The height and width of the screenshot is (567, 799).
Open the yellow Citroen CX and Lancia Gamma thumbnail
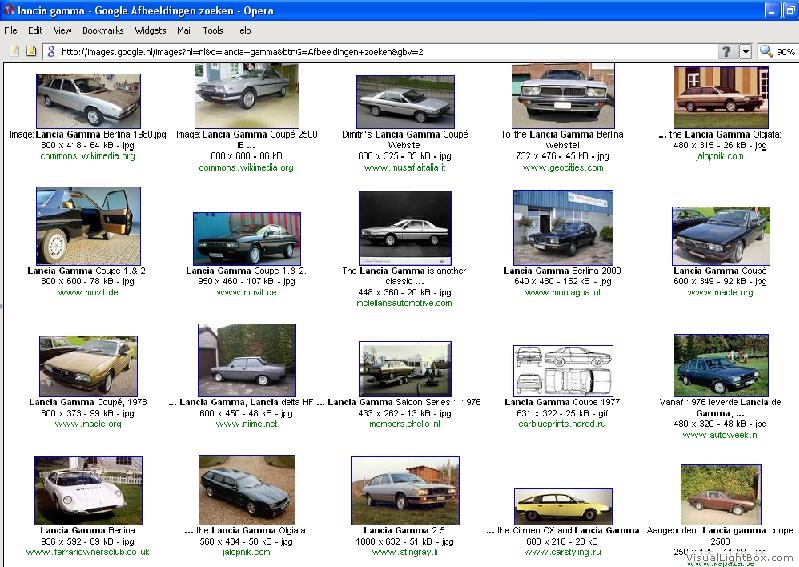pyautogui.click(x=563, y=506)
